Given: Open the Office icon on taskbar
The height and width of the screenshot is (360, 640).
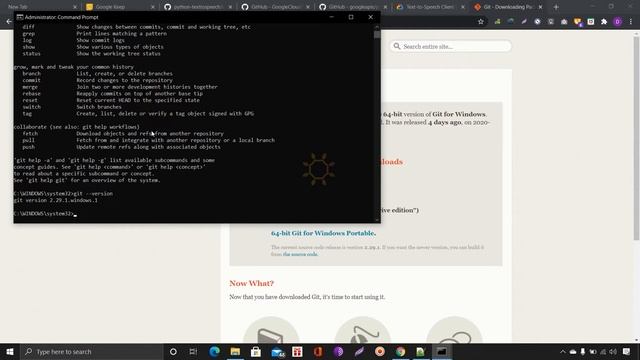Looking at the screenshot, I should [x=318, y=351].
